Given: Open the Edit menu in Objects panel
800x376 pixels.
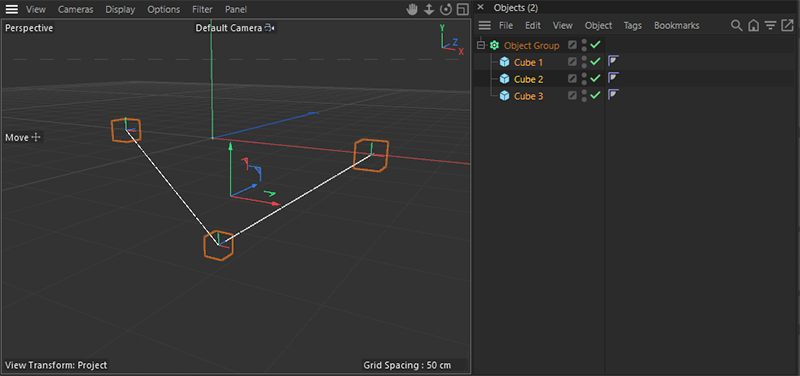Looking at the screenshot, I should pyautogui.click(x=533, y=26).
